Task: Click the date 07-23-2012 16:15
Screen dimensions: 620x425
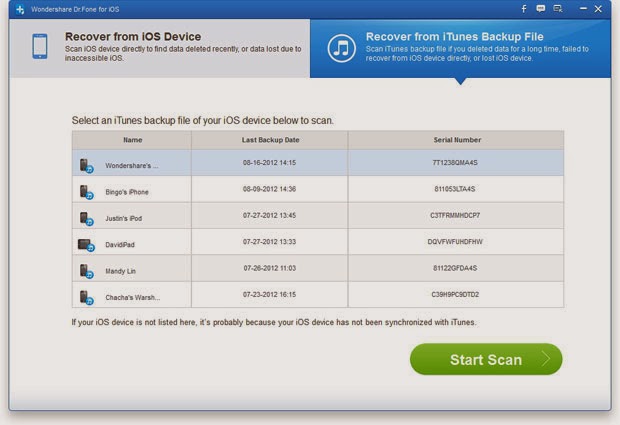Action: [269, 295]
